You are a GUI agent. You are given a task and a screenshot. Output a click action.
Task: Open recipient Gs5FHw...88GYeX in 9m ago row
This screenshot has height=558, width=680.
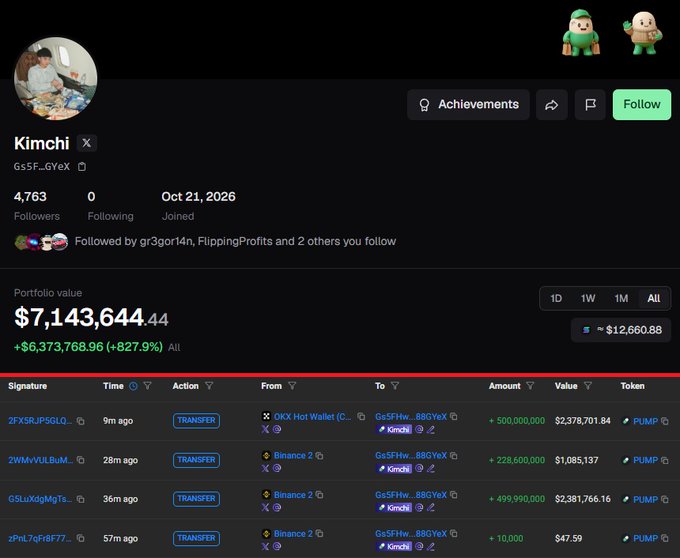coord(411,417)
